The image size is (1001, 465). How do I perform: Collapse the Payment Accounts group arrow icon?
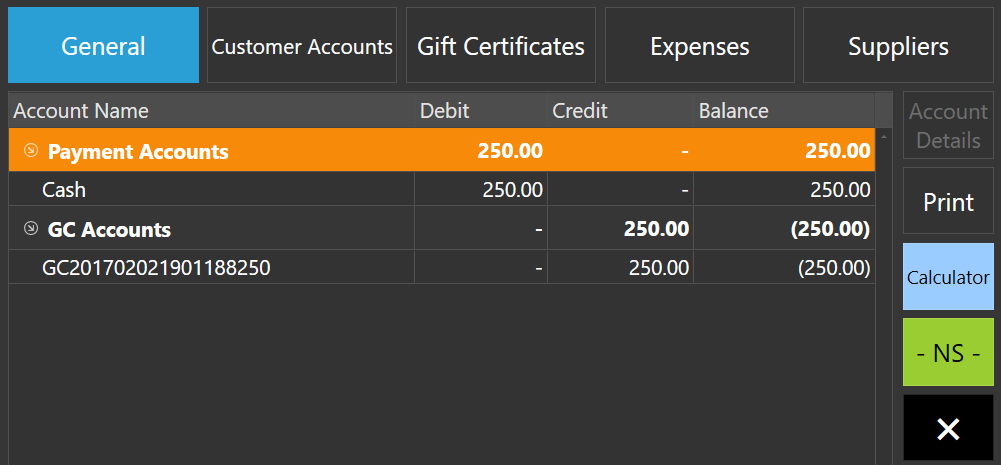click(30, 151)
